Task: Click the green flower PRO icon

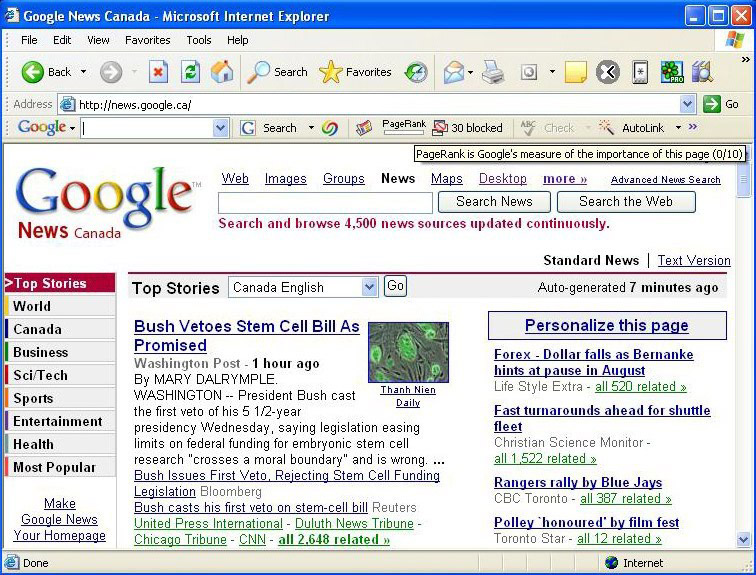Action: coord(672,72)
